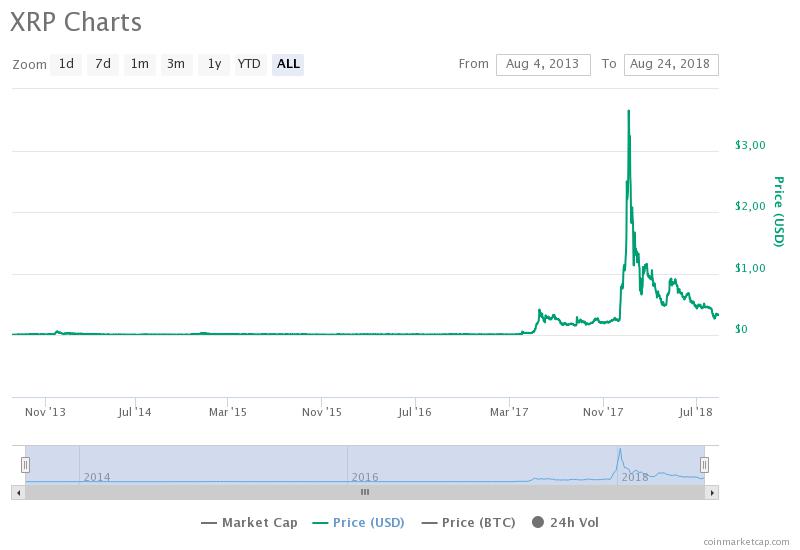This screenshot has width=800, height=550.
Task: Open coinmarketcap.com credit link
Action: [746, 542]
